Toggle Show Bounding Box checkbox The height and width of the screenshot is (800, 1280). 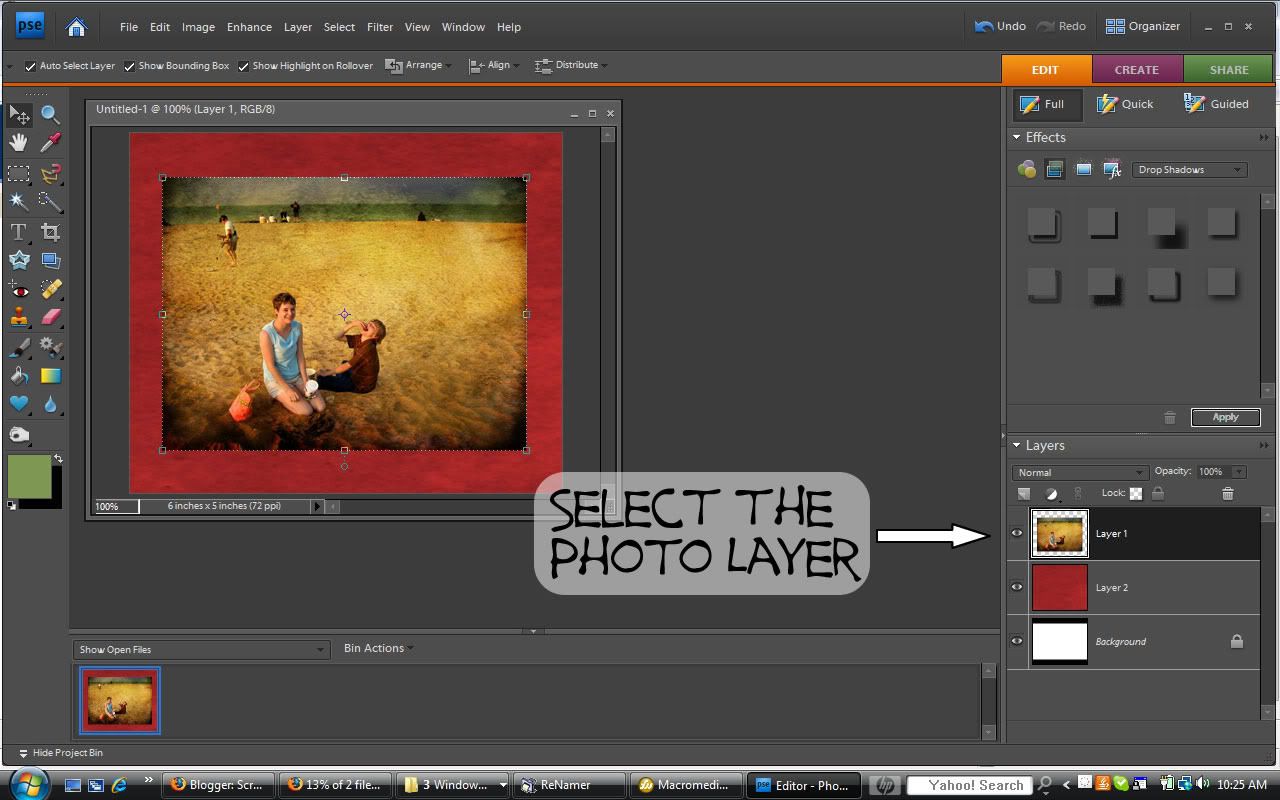point(130,66)
